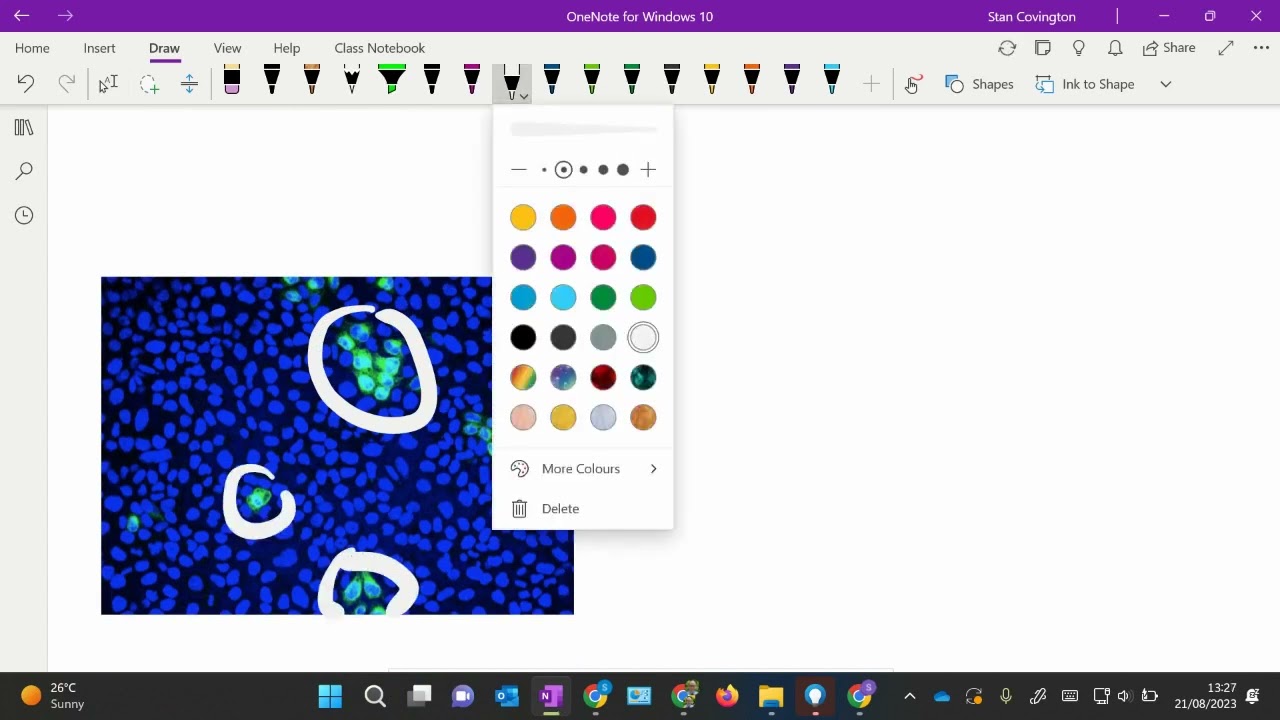This screenshot has width=1280, height=720.
Task: Open the Class Notebook tab
Action: pos(380,48)
